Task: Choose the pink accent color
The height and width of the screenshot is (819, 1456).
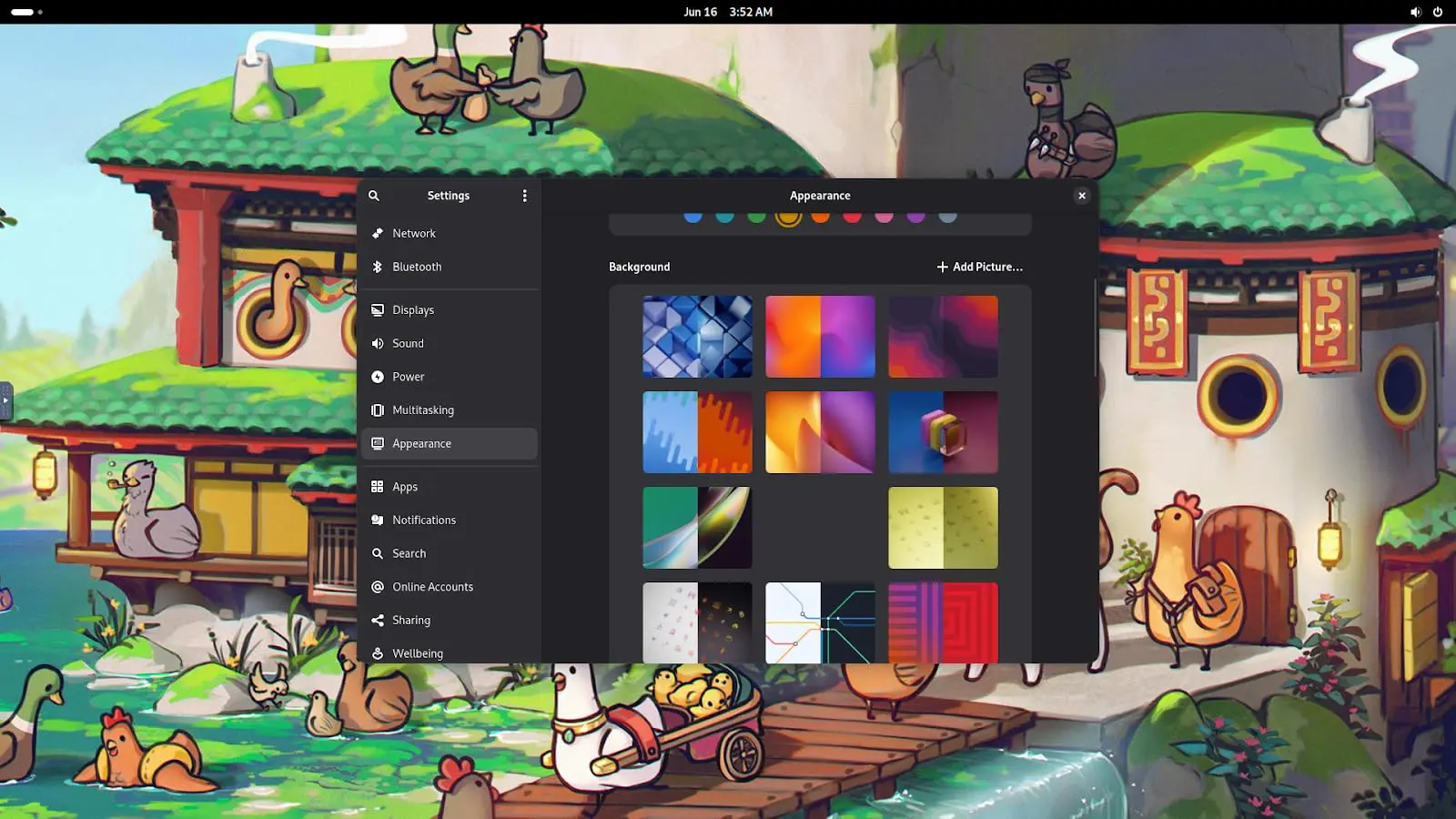Action: 885,217
